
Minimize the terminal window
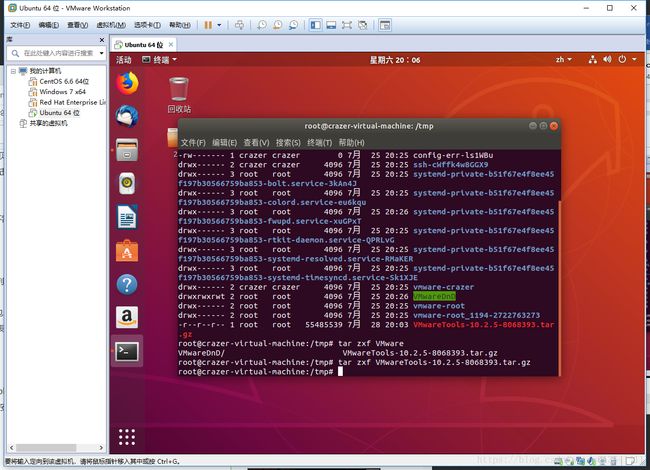533,126
